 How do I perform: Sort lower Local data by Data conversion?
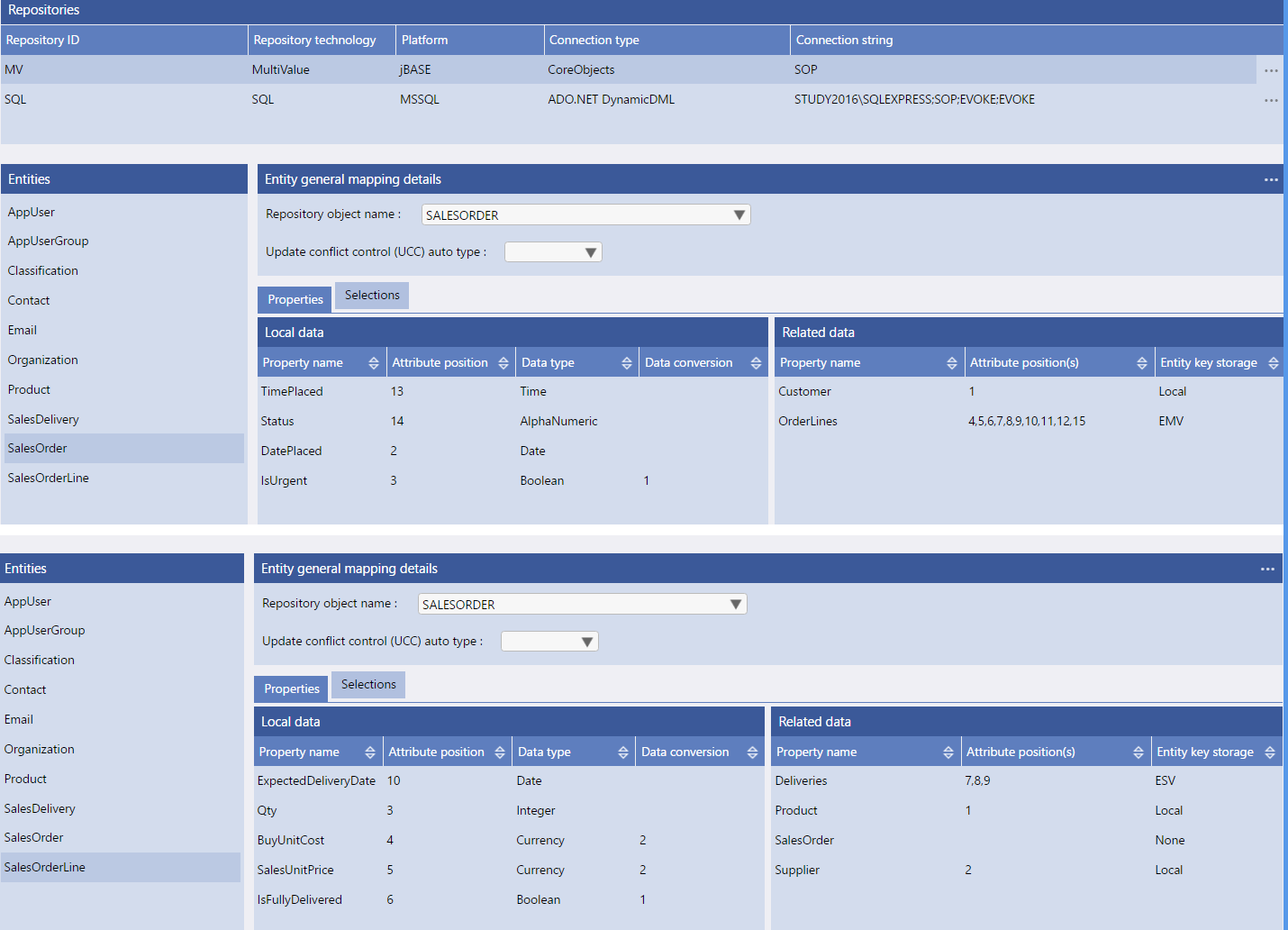pos(753,752)
